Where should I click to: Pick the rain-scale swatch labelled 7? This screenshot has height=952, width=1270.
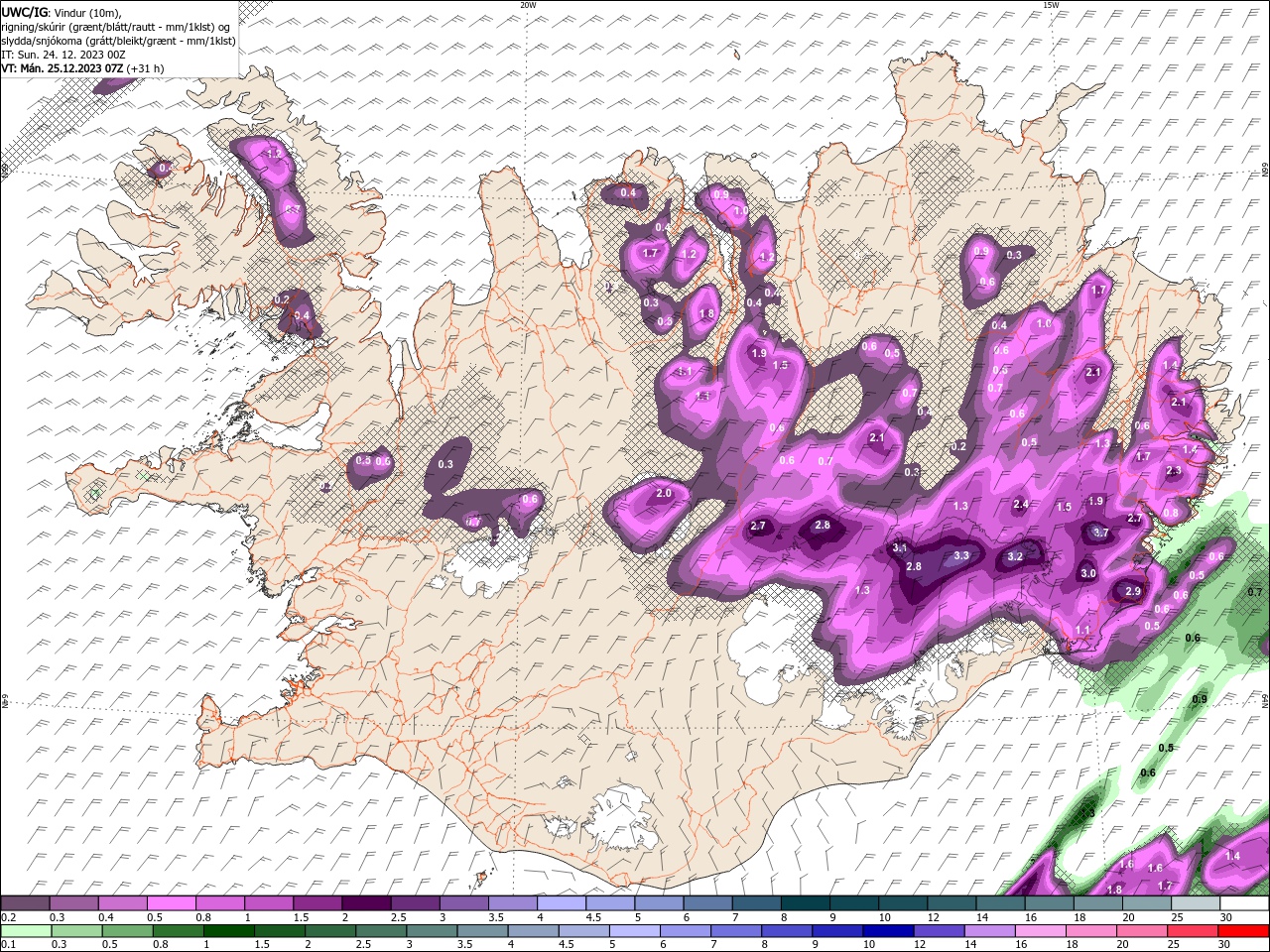pos(734,930)
